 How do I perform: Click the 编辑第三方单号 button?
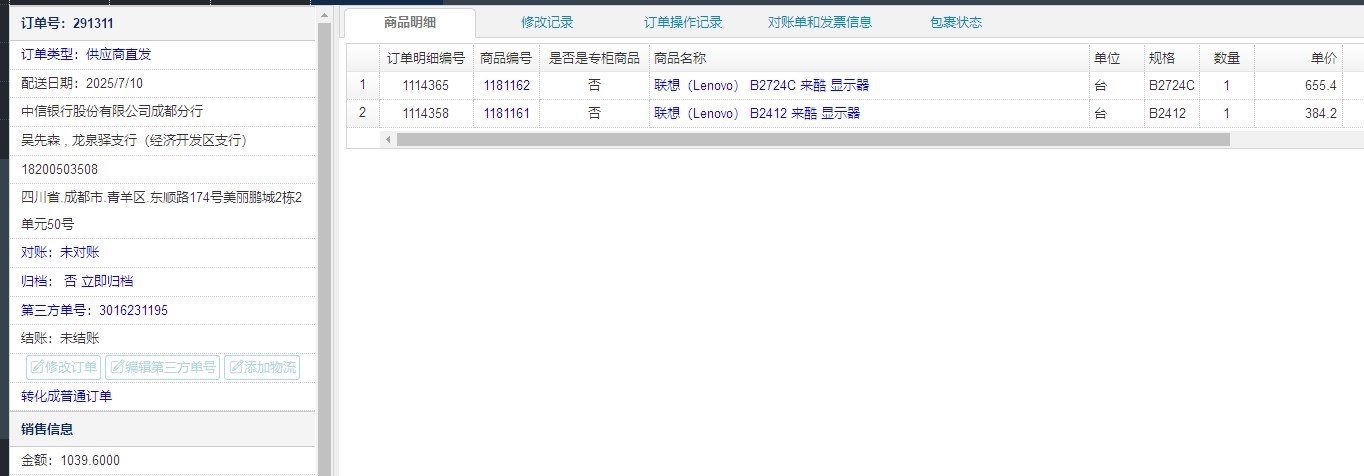(162, 367)
